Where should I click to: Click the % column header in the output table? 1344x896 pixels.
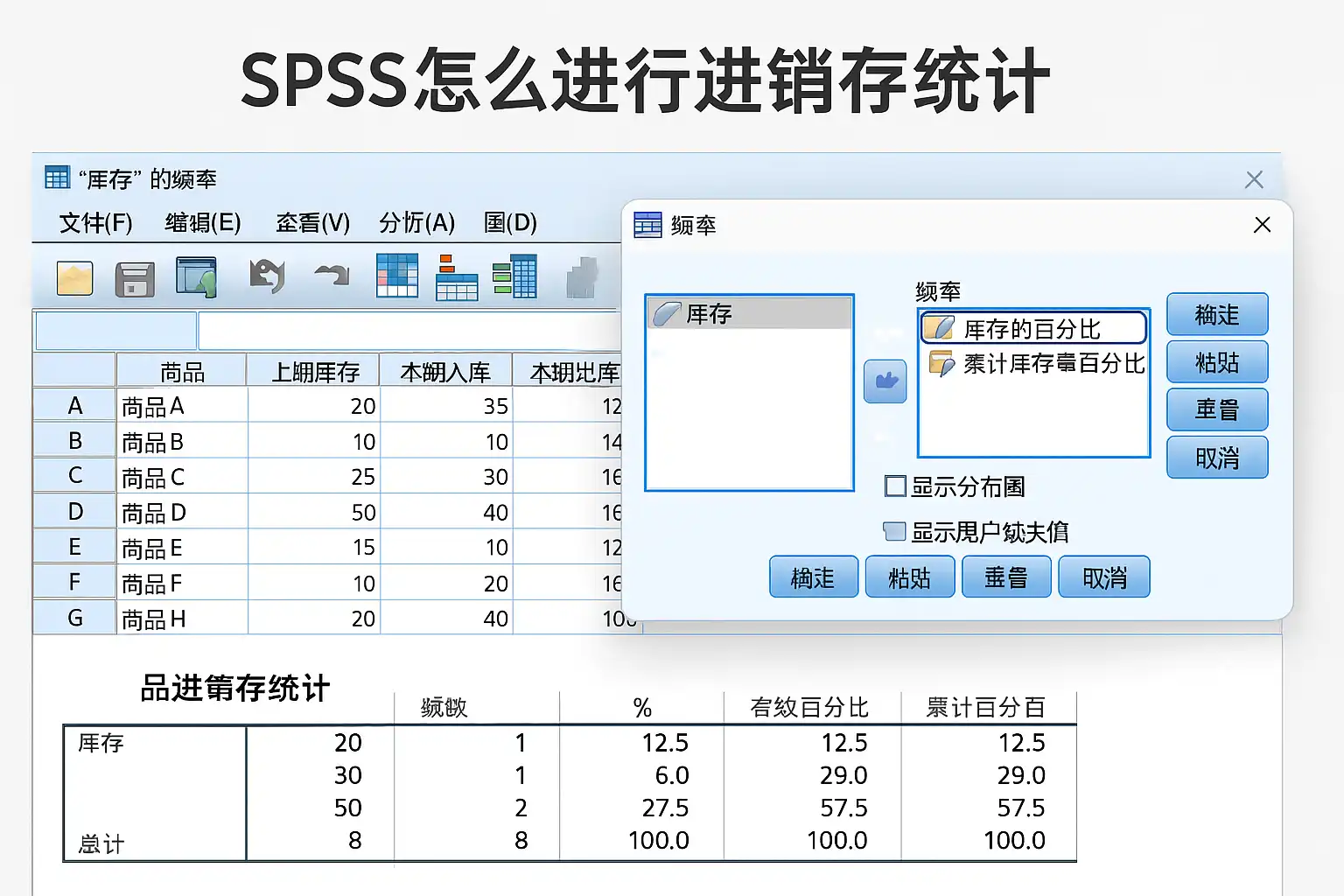click(642, 707)
